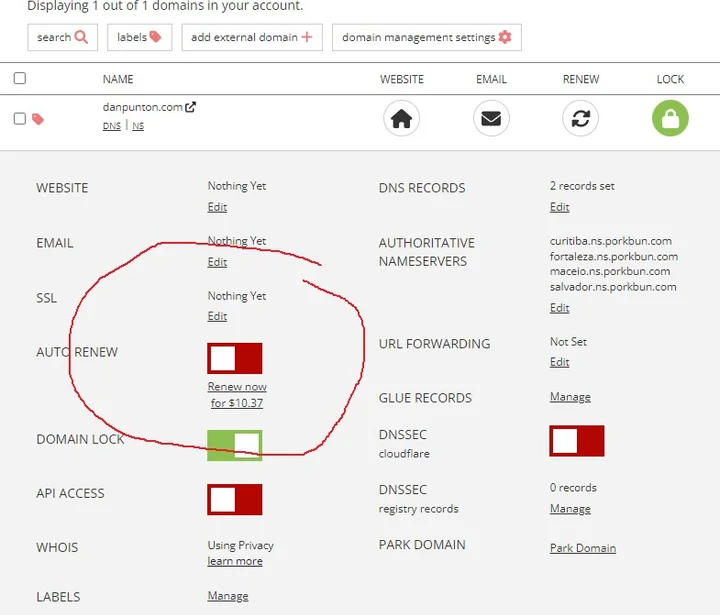The width and height of the screenshot is (720, 615).
Task: Enable the DNSSEC cloudflare toggle
Action: (x=577, y=441)
